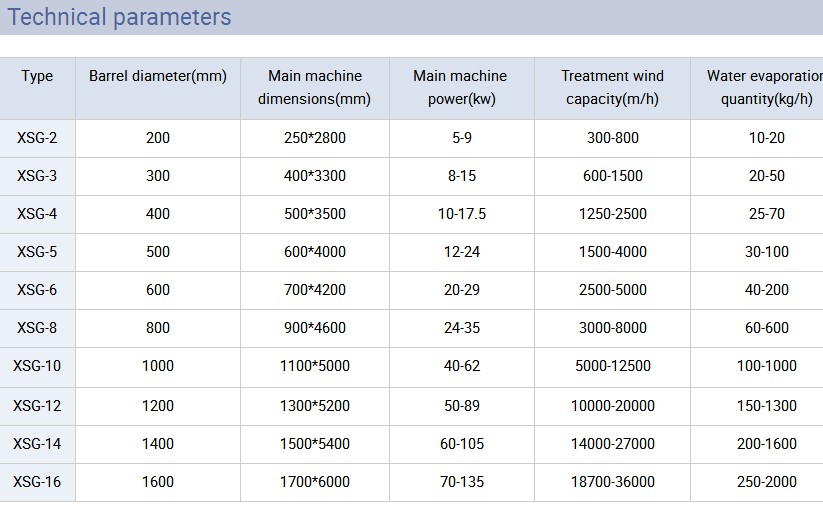Select the Main machine power(kw) header

[x=460, y=87]
